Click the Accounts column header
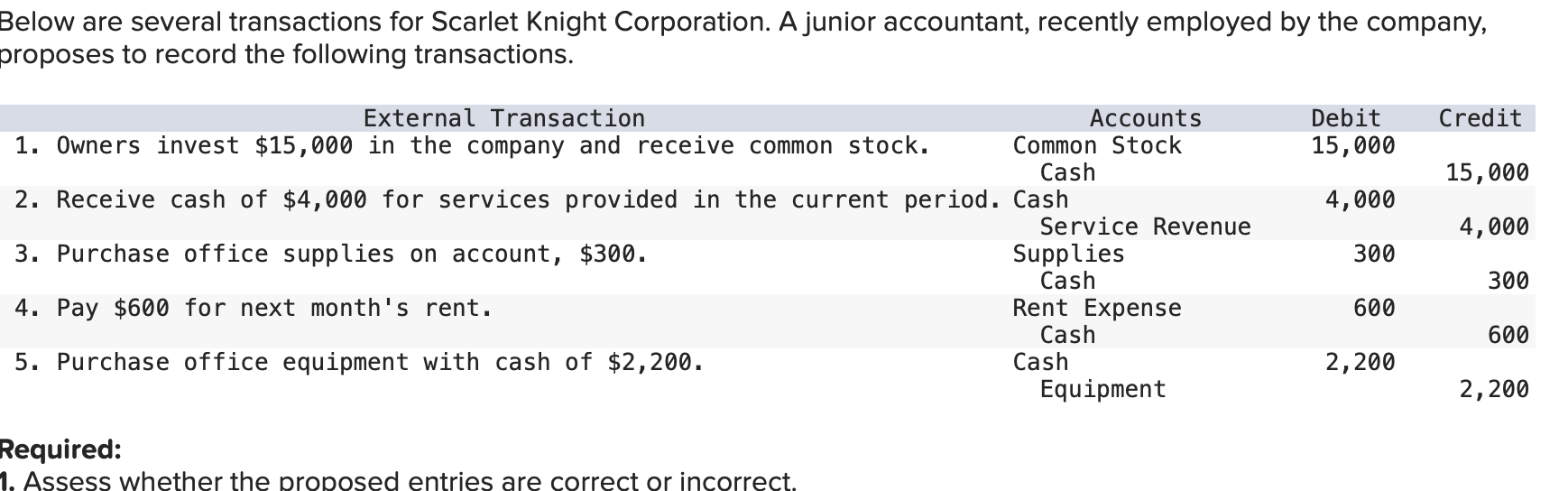The image size is (1568, 491). point(1146,118)
